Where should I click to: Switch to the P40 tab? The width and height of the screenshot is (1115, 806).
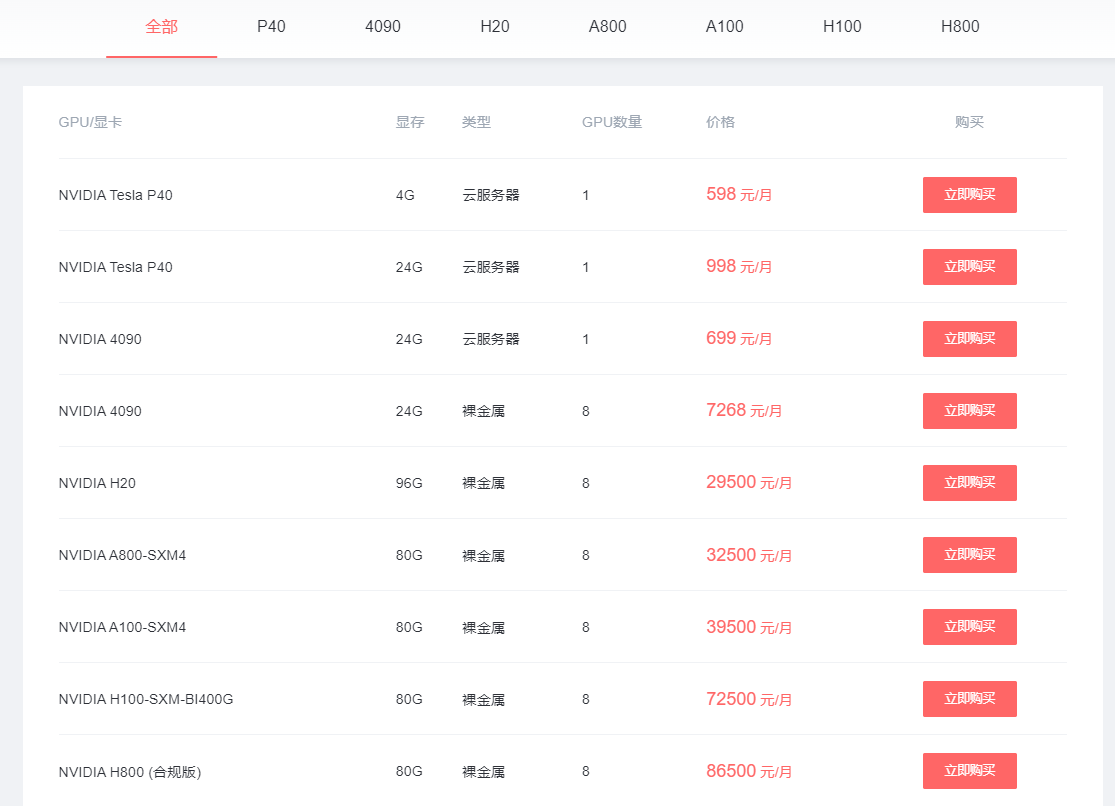point(271,27)
